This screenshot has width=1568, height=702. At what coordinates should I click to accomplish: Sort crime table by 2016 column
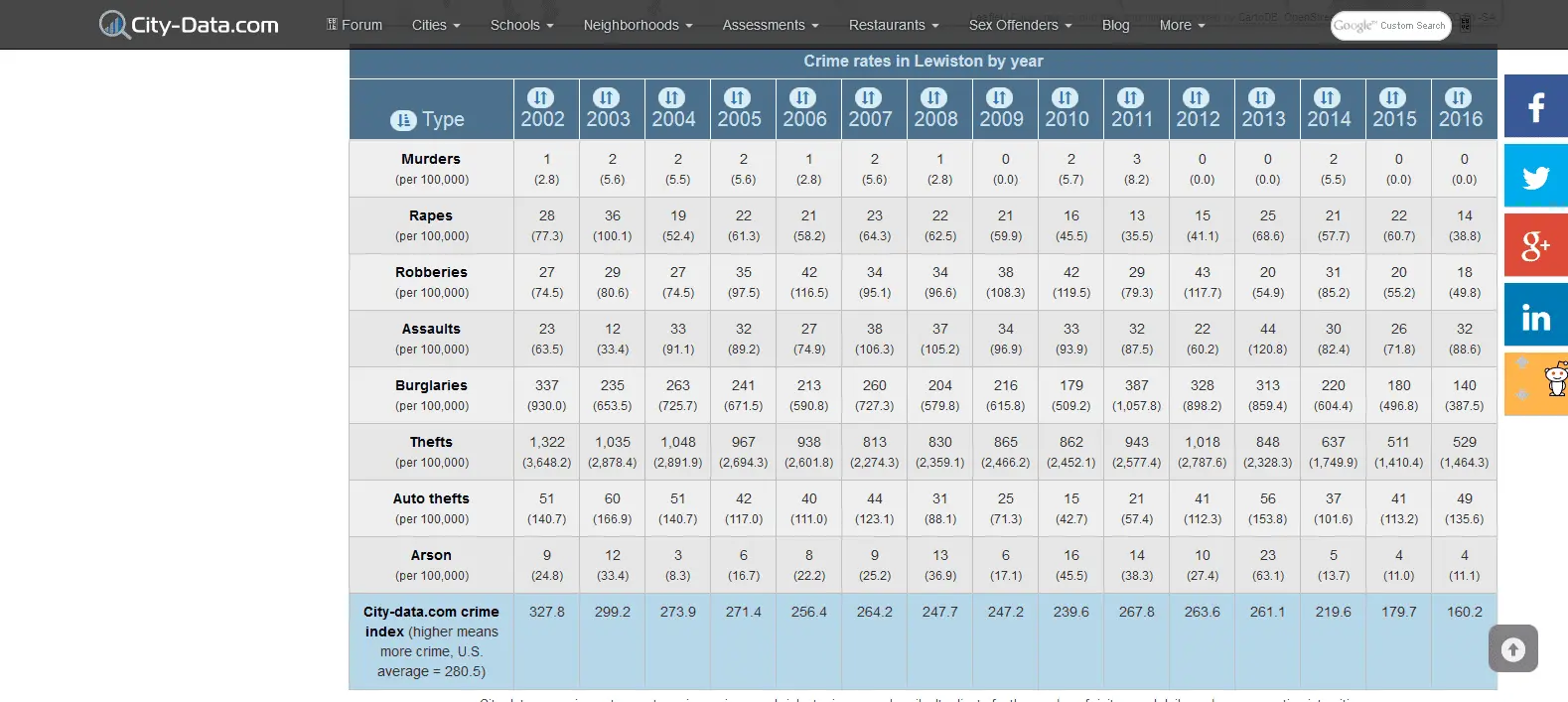click(1459, 97)
